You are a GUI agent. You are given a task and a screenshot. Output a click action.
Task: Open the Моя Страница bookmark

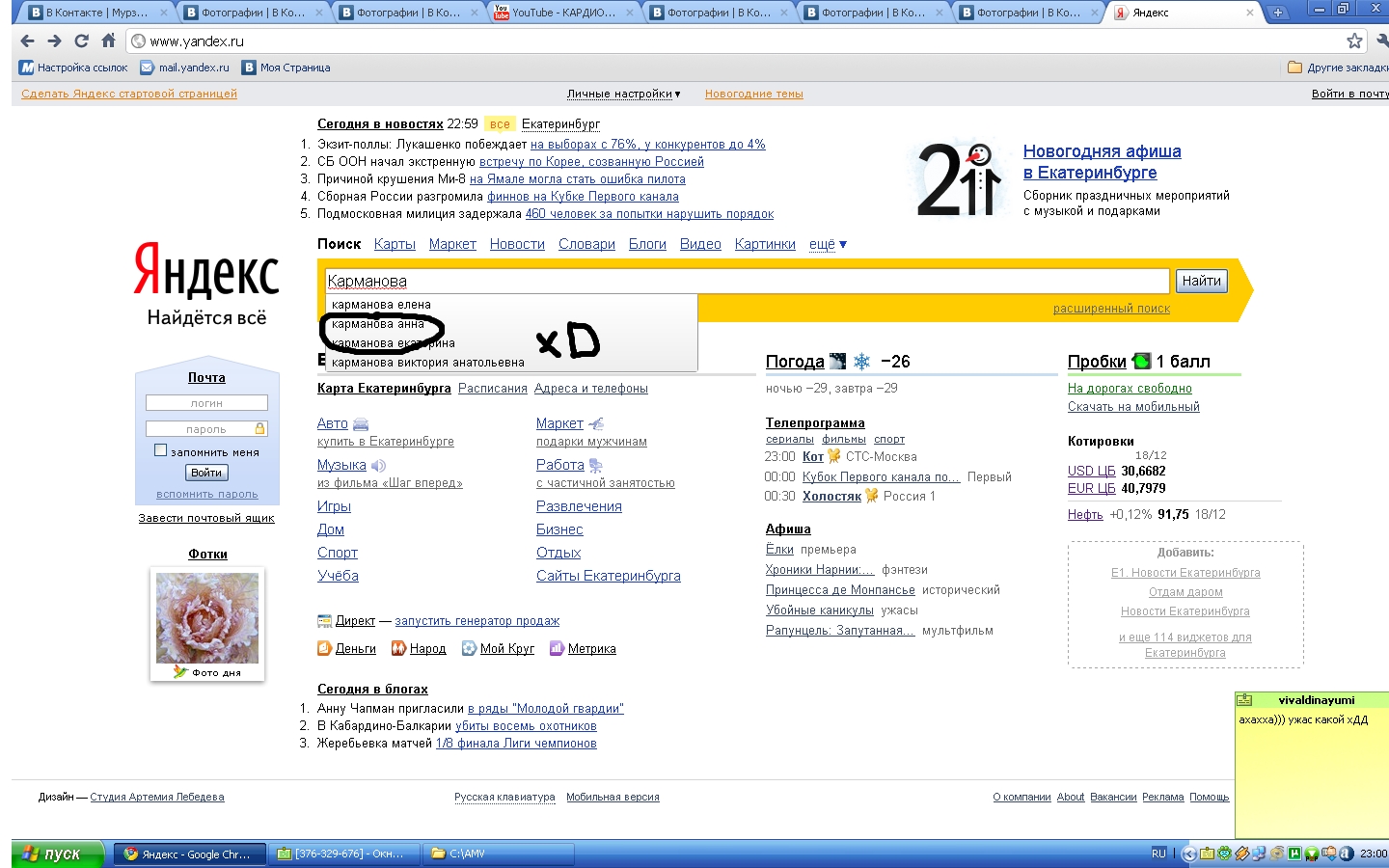coord(286,68)
